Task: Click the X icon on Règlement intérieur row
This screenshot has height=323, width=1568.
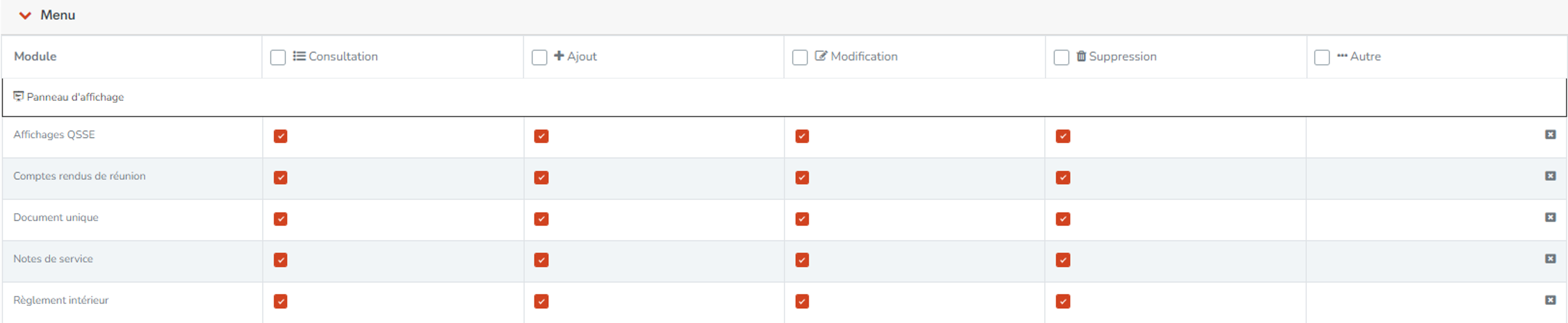Action: point(1550,300)
